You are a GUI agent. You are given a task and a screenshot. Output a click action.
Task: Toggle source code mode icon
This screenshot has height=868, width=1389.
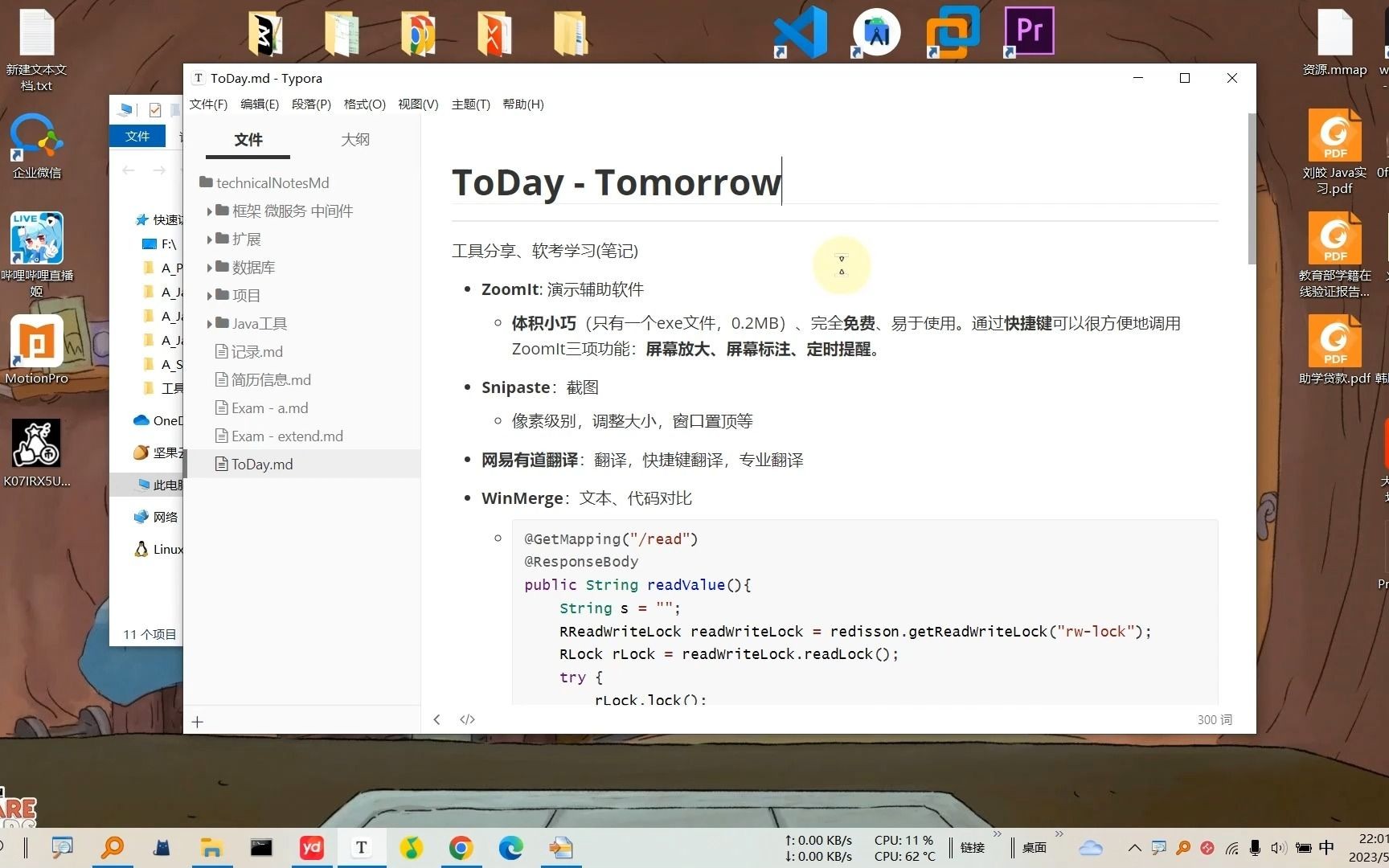coord(467,720)
